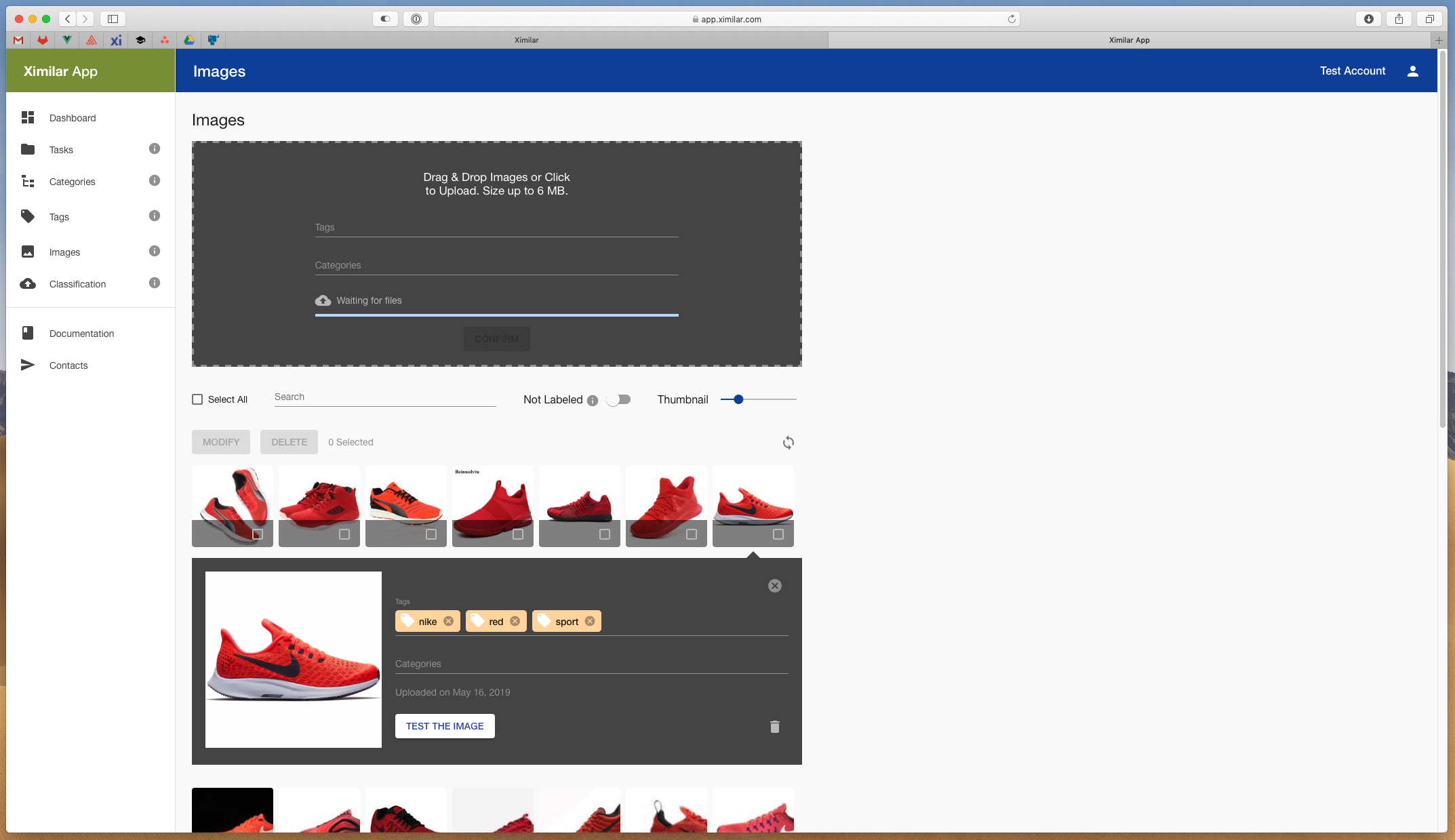This screenshot has width=1455, height=840.
Task: Click info icon next to Tasks
Action: (x=155, y=148)
